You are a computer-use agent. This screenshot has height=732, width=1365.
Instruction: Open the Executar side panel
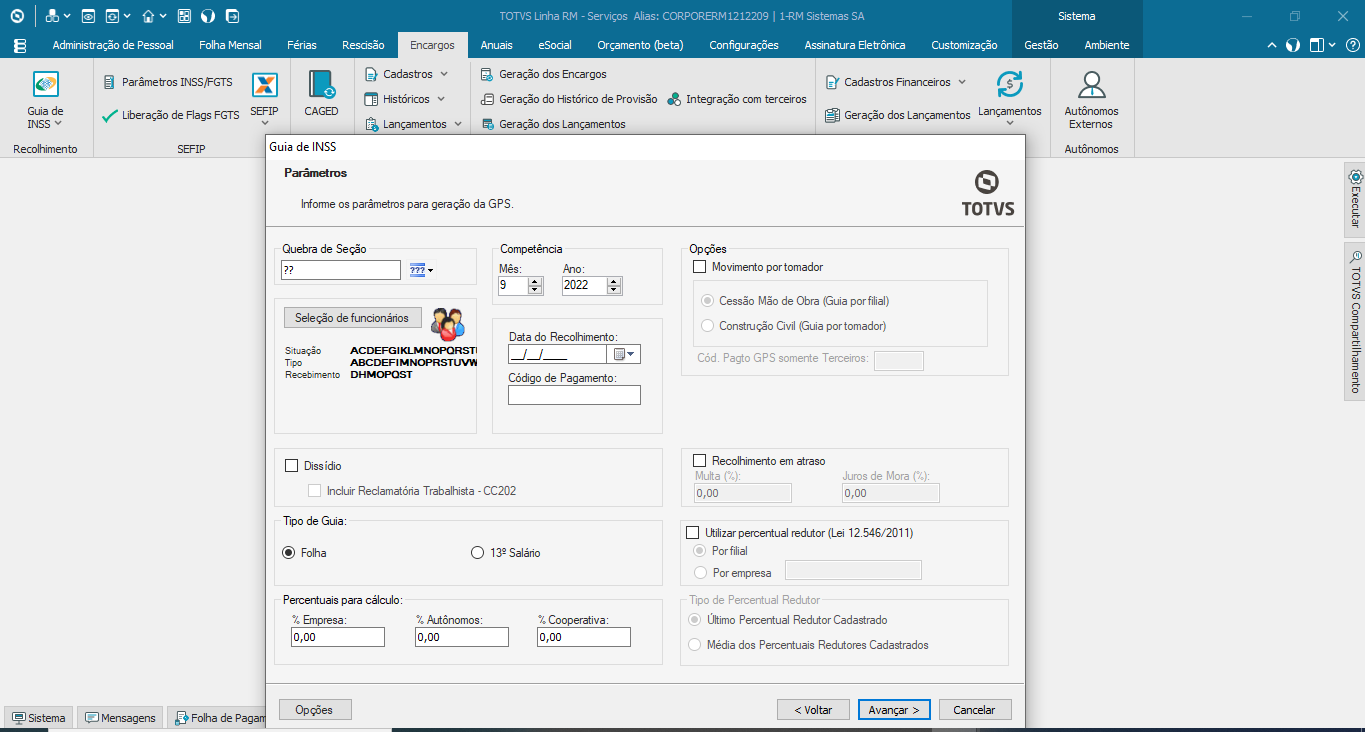[x=1355, y=198]
